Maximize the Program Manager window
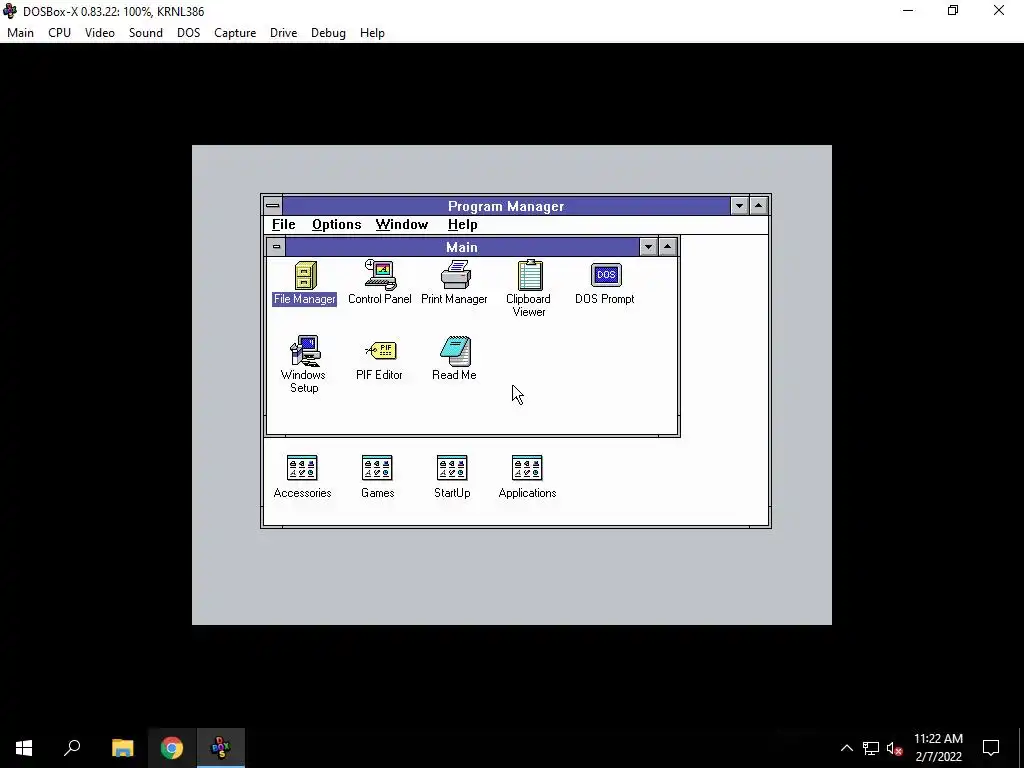The height and width of the screenshot is (768, 1024). [758, 206]
